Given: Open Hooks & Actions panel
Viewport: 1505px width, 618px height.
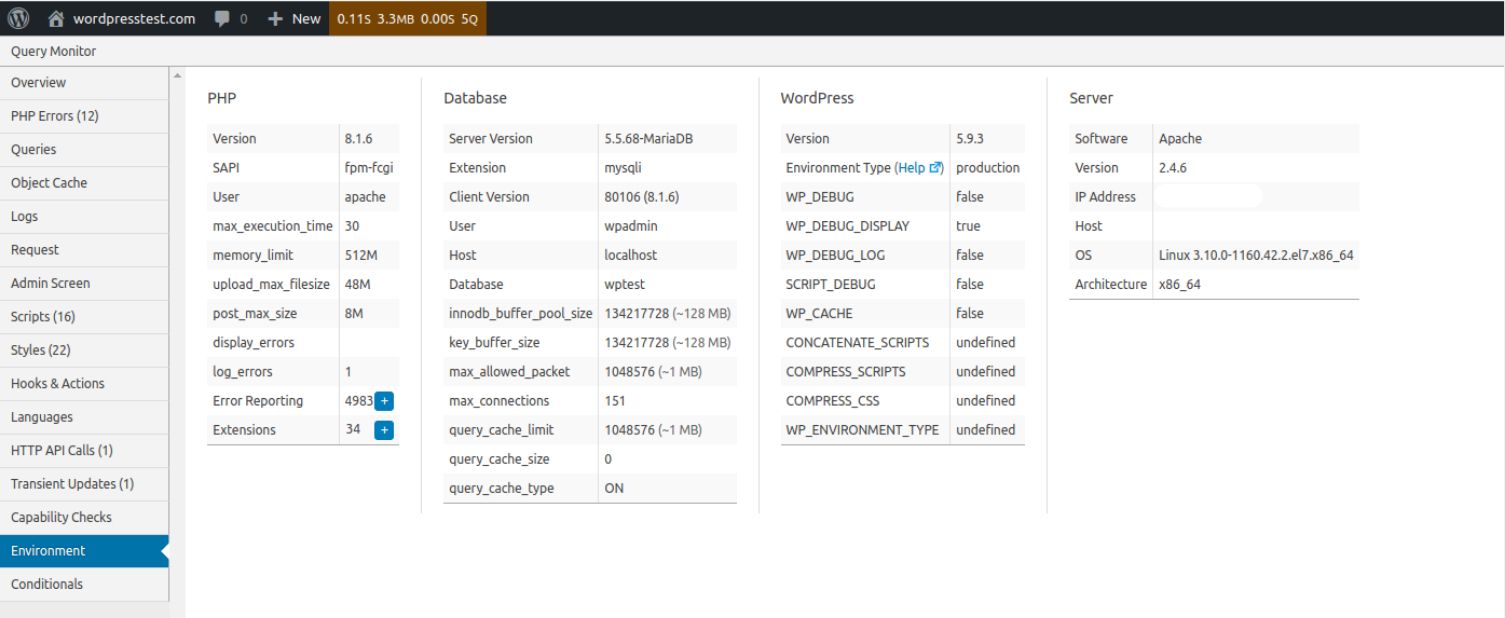Looking at the screenshot, I should point(84,384).
